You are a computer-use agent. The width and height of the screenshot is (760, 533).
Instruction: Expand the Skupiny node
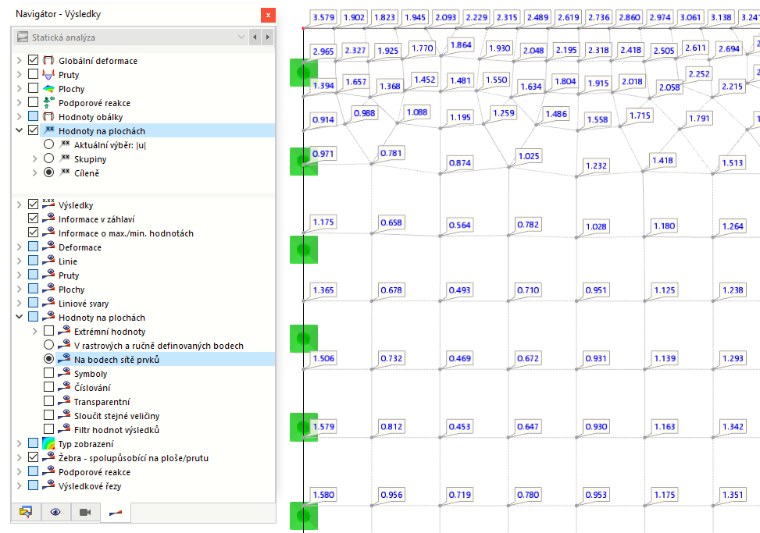[x=34, y=158]
